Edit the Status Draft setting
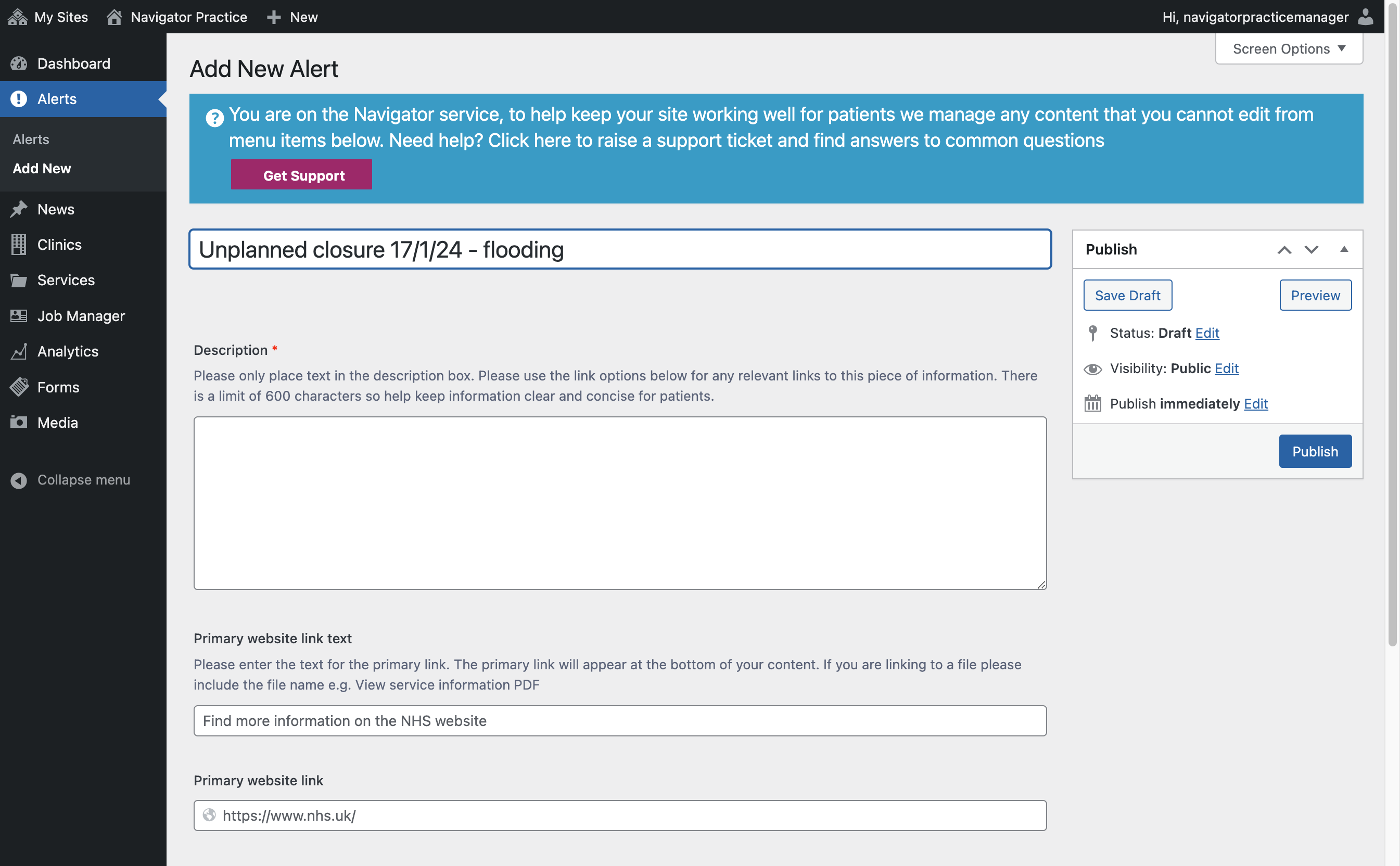 [x=1207, y=333]
